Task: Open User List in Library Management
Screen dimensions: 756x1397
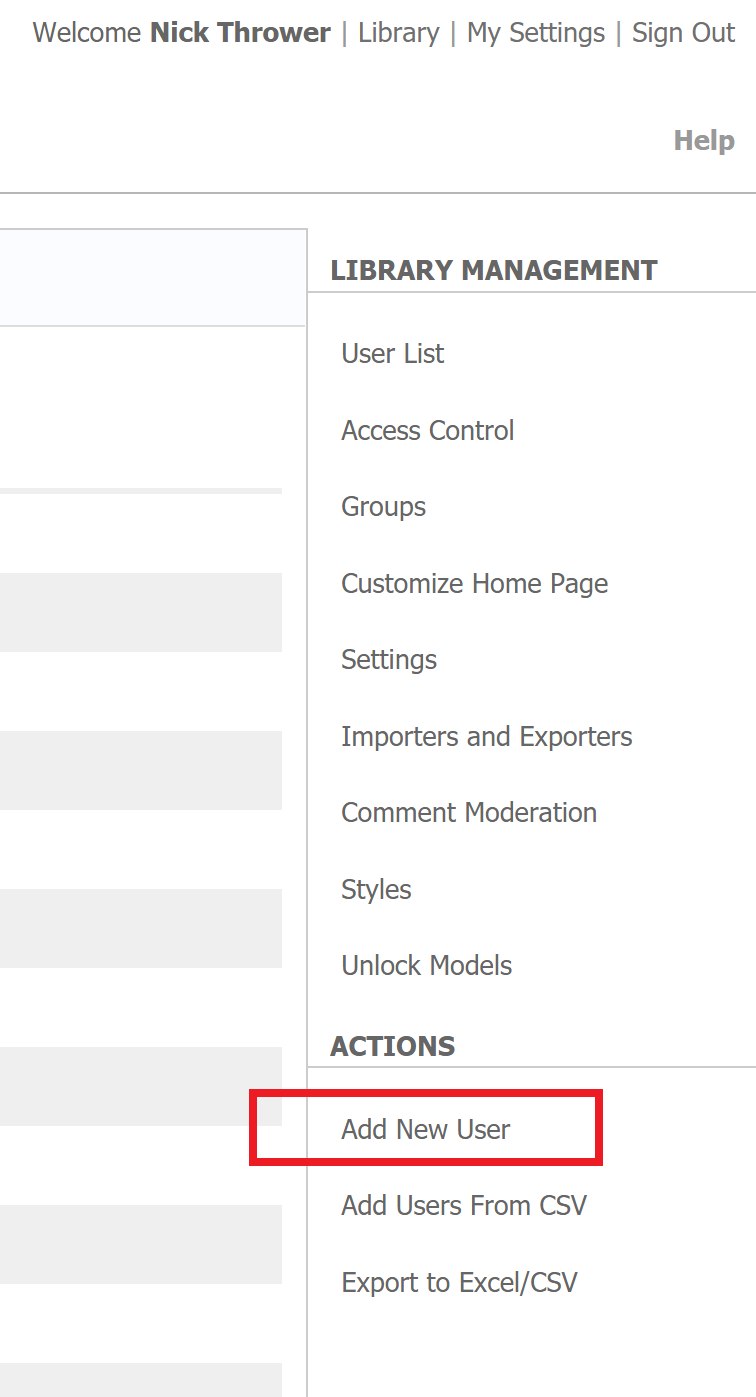Action: tap(392, 354)
